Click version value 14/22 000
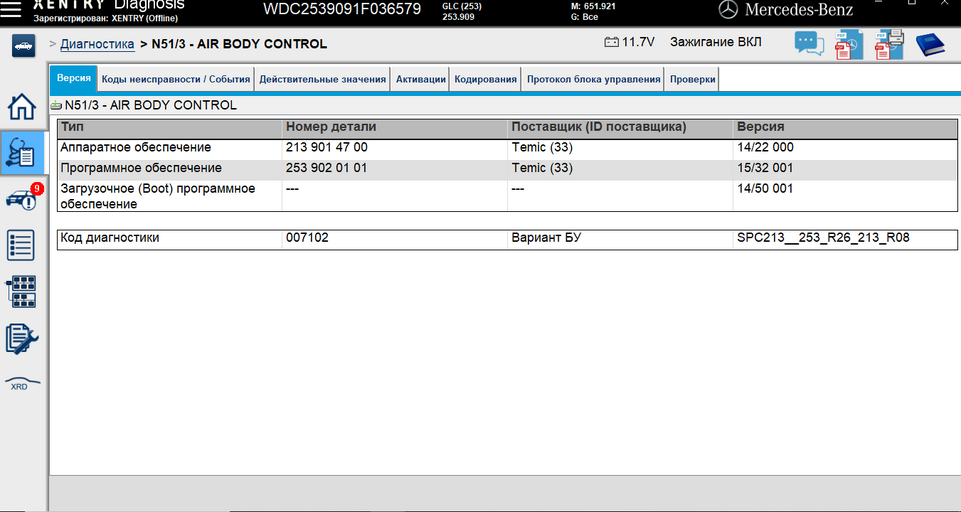Viewport: 961px width, 512px height. point(765,148)
